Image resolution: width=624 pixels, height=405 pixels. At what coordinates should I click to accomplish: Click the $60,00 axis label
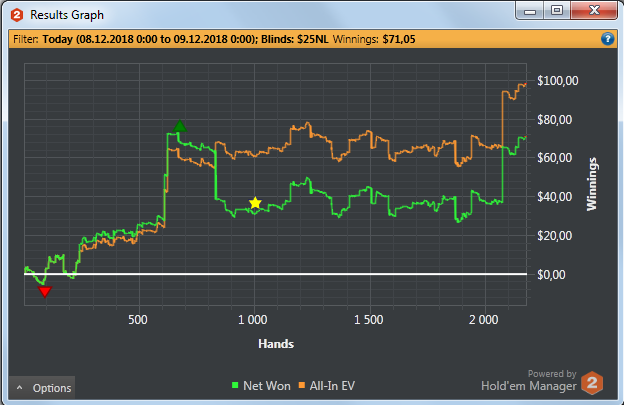pos(554,158)
